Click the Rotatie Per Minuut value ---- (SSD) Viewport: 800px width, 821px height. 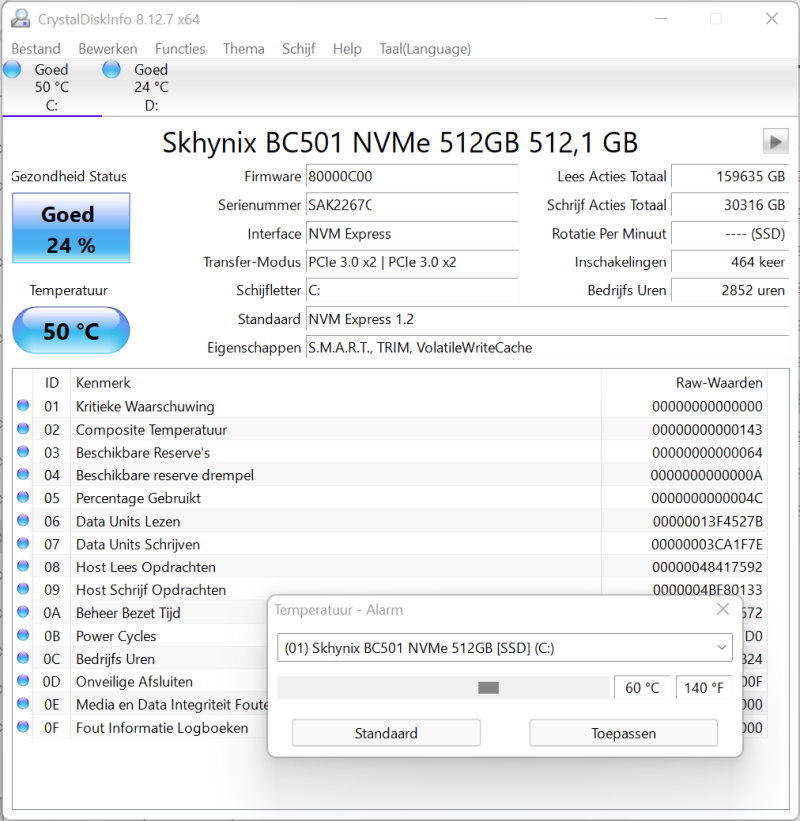click(730, 234)
